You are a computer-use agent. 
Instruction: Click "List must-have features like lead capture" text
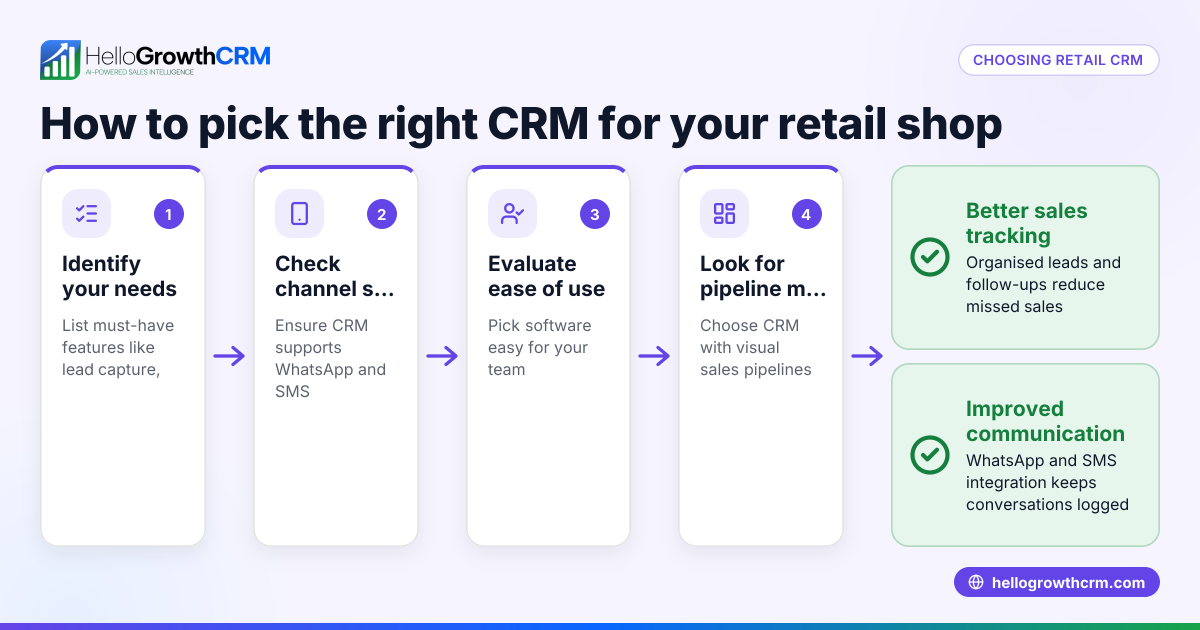coord(118,347)
